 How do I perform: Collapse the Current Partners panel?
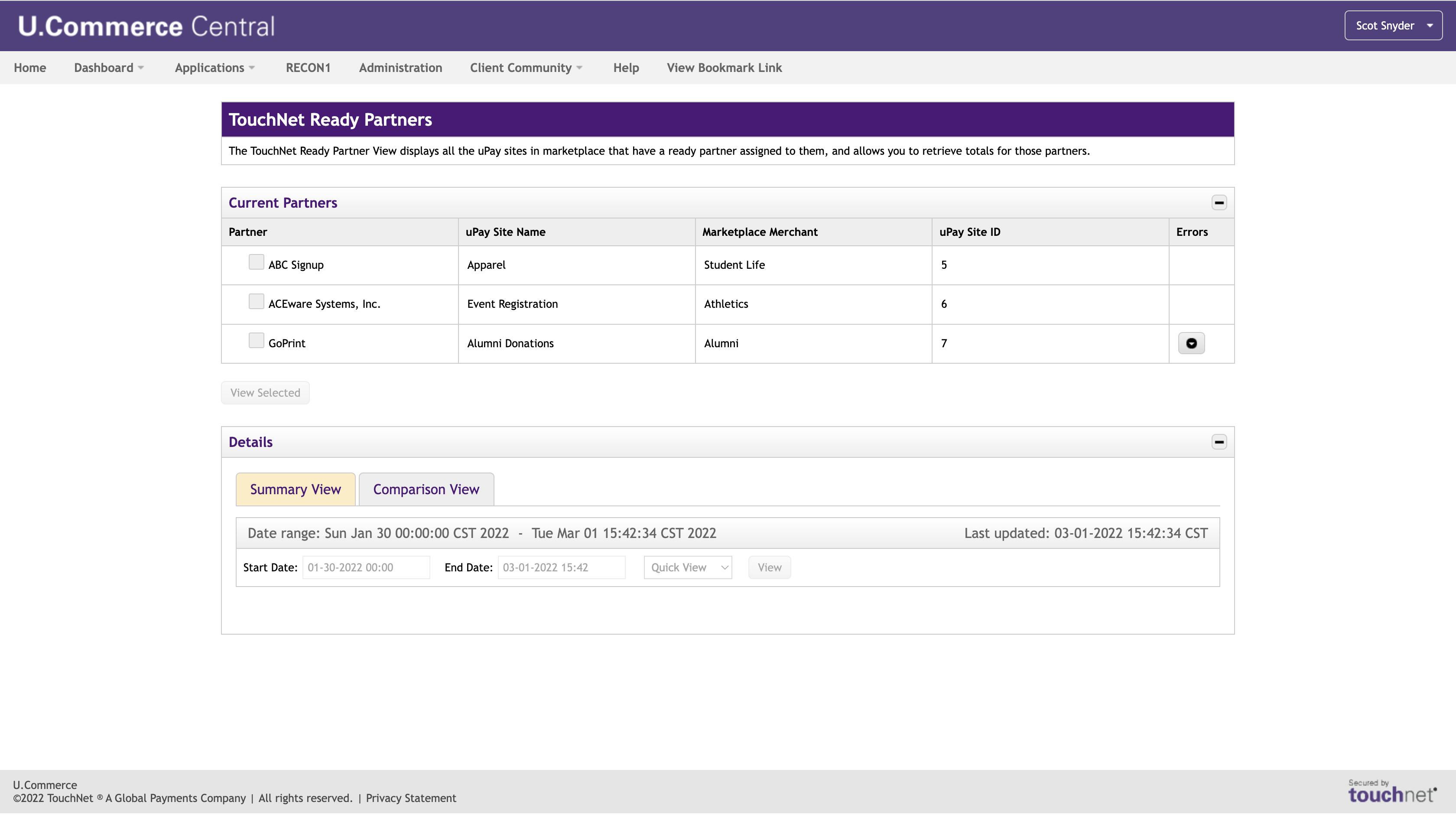click(x=1219, y=202)
